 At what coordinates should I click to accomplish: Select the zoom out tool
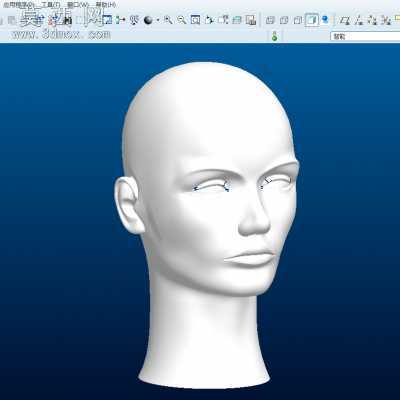coord(181,20)
